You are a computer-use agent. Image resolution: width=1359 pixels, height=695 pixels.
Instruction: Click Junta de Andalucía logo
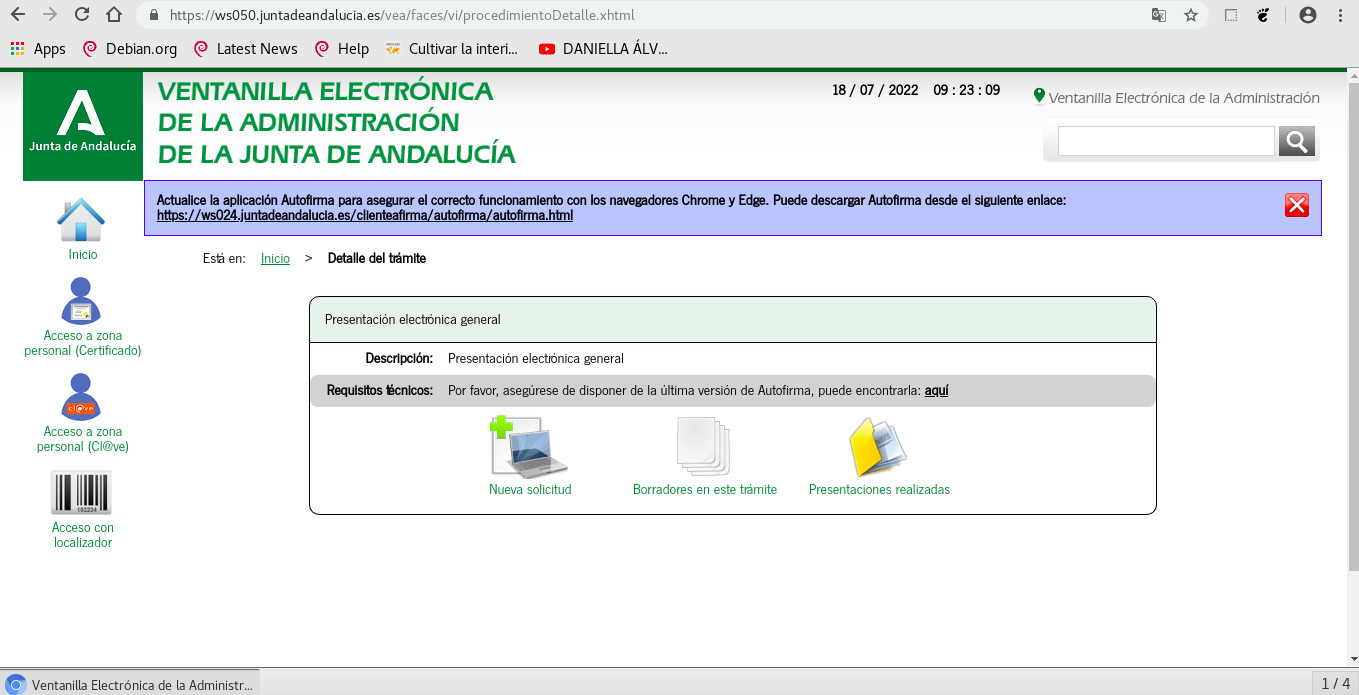point(83,126)
